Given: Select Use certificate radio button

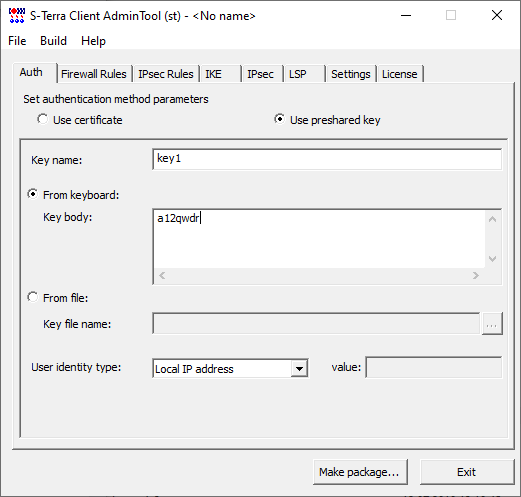Looking at the screenshot, I should tap(43, 119).
